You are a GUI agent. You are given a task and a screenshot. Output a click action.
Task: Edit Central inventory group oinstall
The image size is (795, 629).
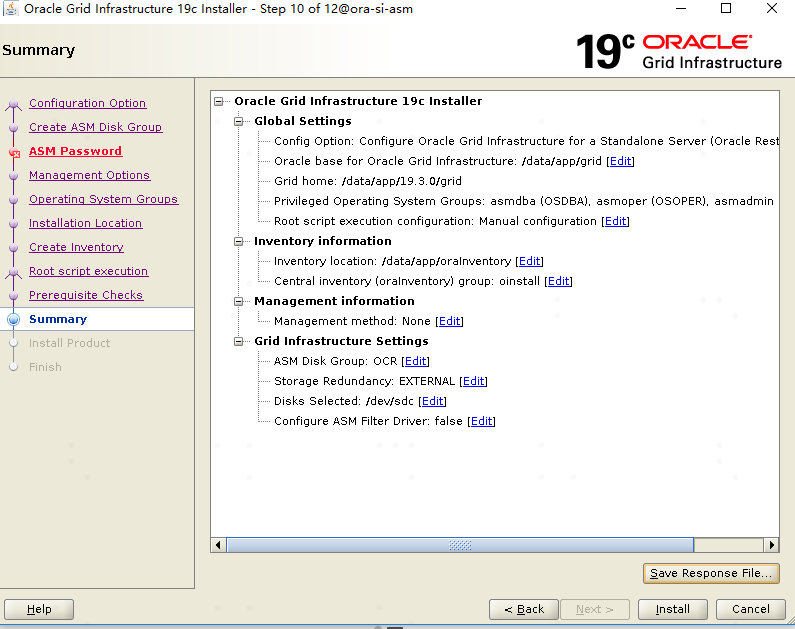(x=558, y=281)
